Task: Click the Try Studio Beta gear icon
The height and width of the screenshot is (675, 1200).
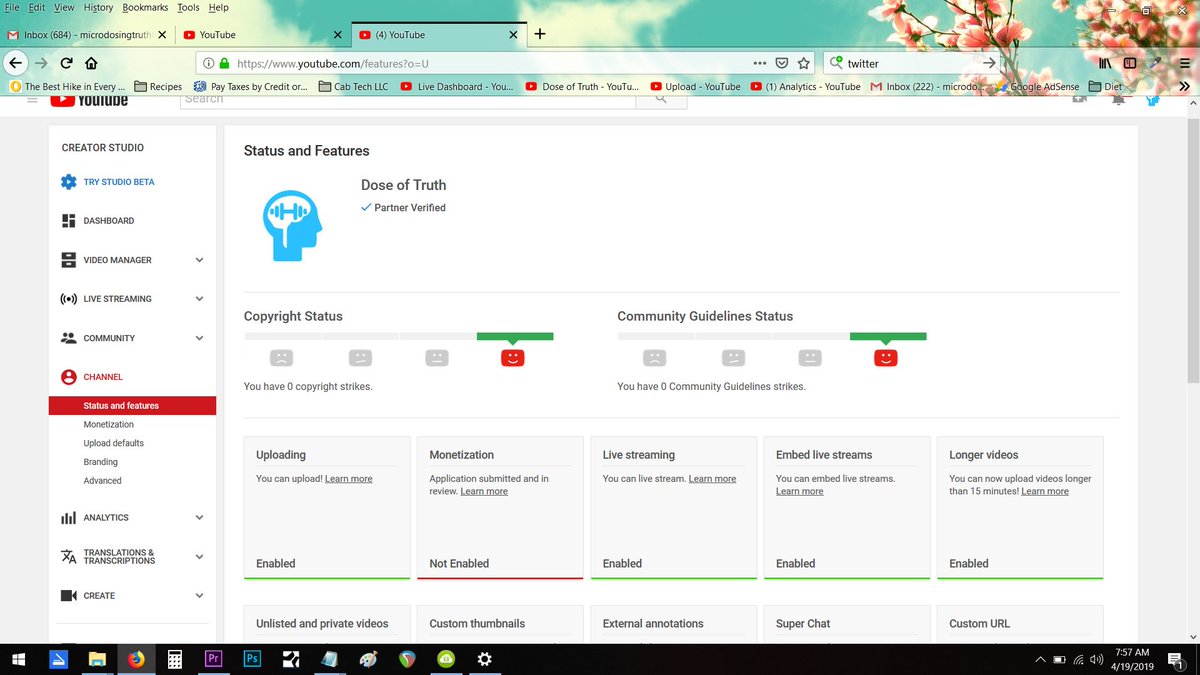Action: click(68, 182)
